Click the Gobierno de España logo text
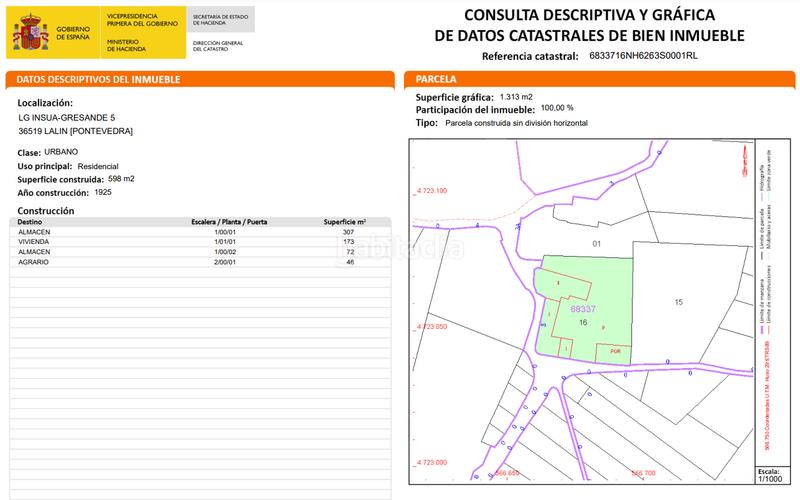800x500 pixels. coord(71,34)
